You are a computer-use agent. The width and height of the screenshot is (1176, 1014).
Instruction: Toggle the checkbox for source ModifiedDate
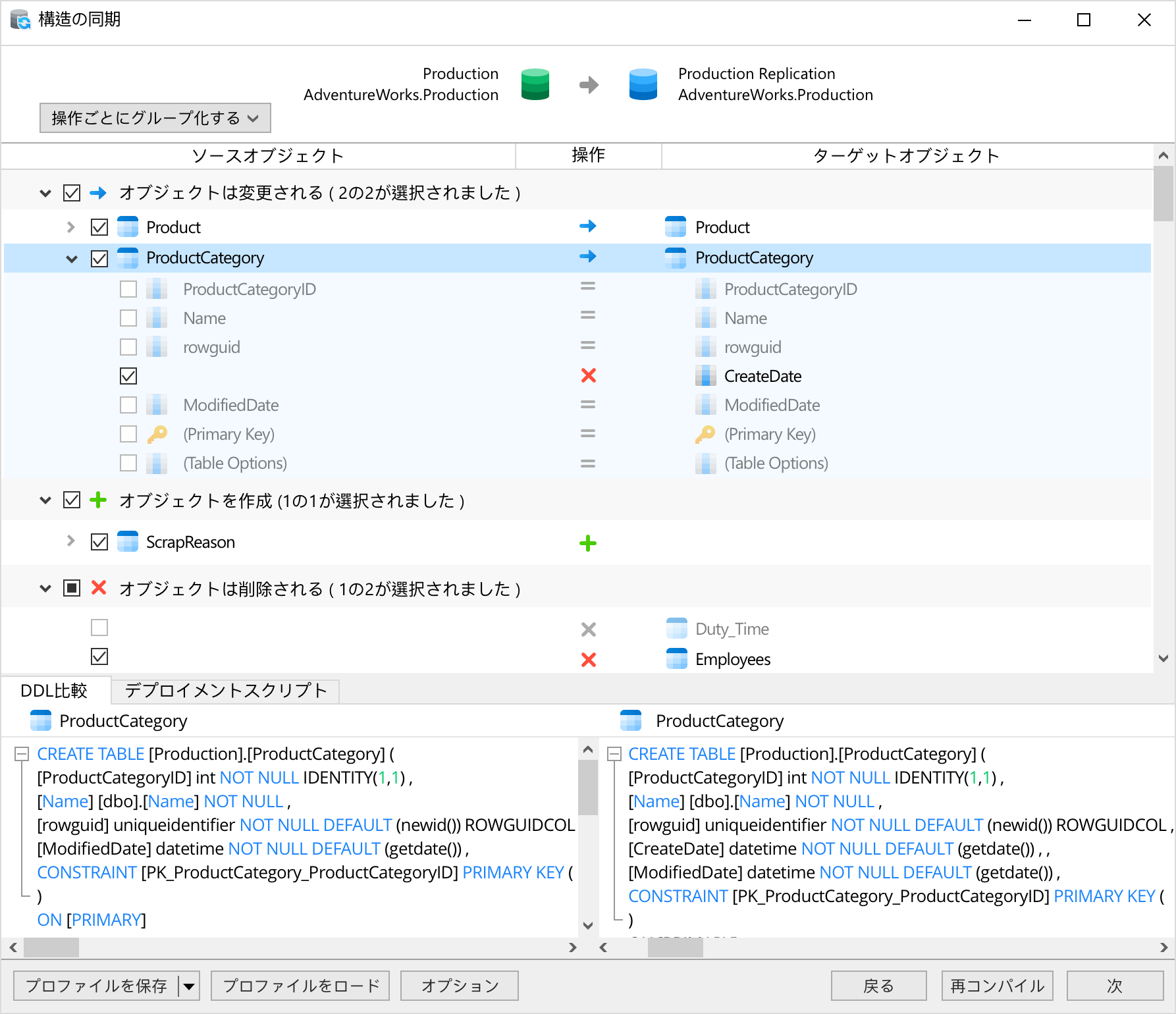[x=128, y=405]
